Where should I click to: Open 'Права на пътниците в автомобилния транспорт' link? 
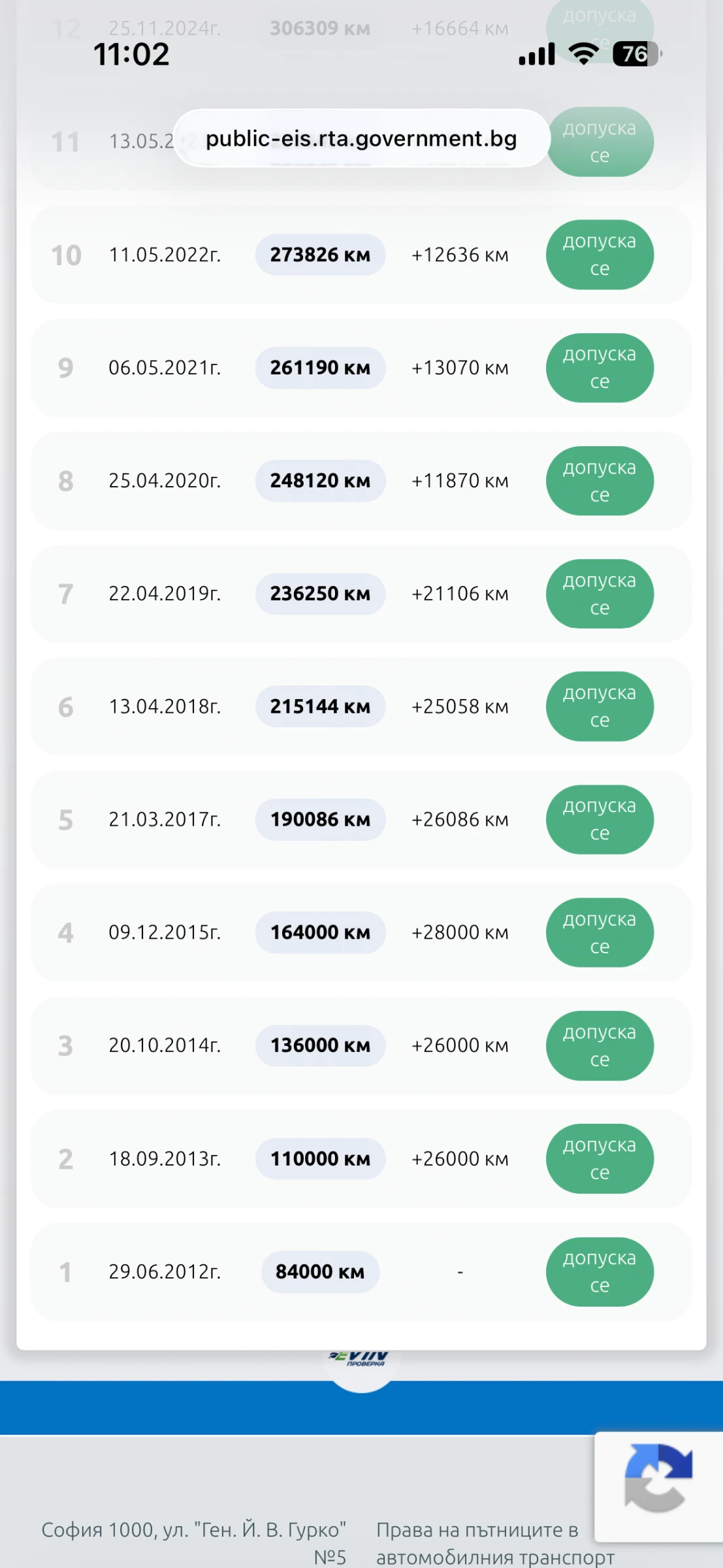(495, 1543)
